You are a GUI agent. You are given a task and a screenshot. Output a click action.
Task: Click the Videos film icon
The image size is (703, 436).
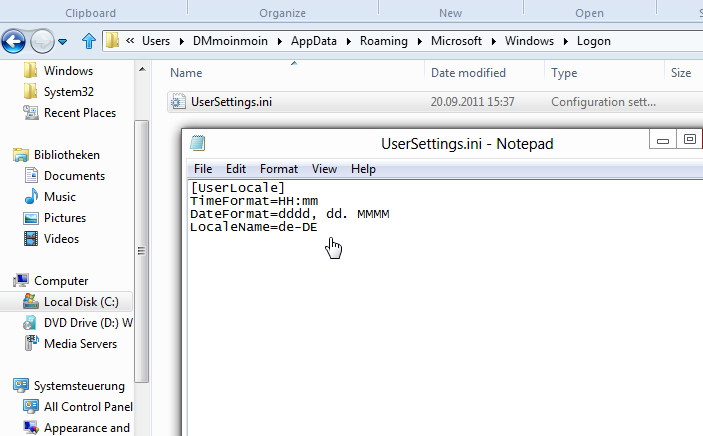[x=31, y=239]
